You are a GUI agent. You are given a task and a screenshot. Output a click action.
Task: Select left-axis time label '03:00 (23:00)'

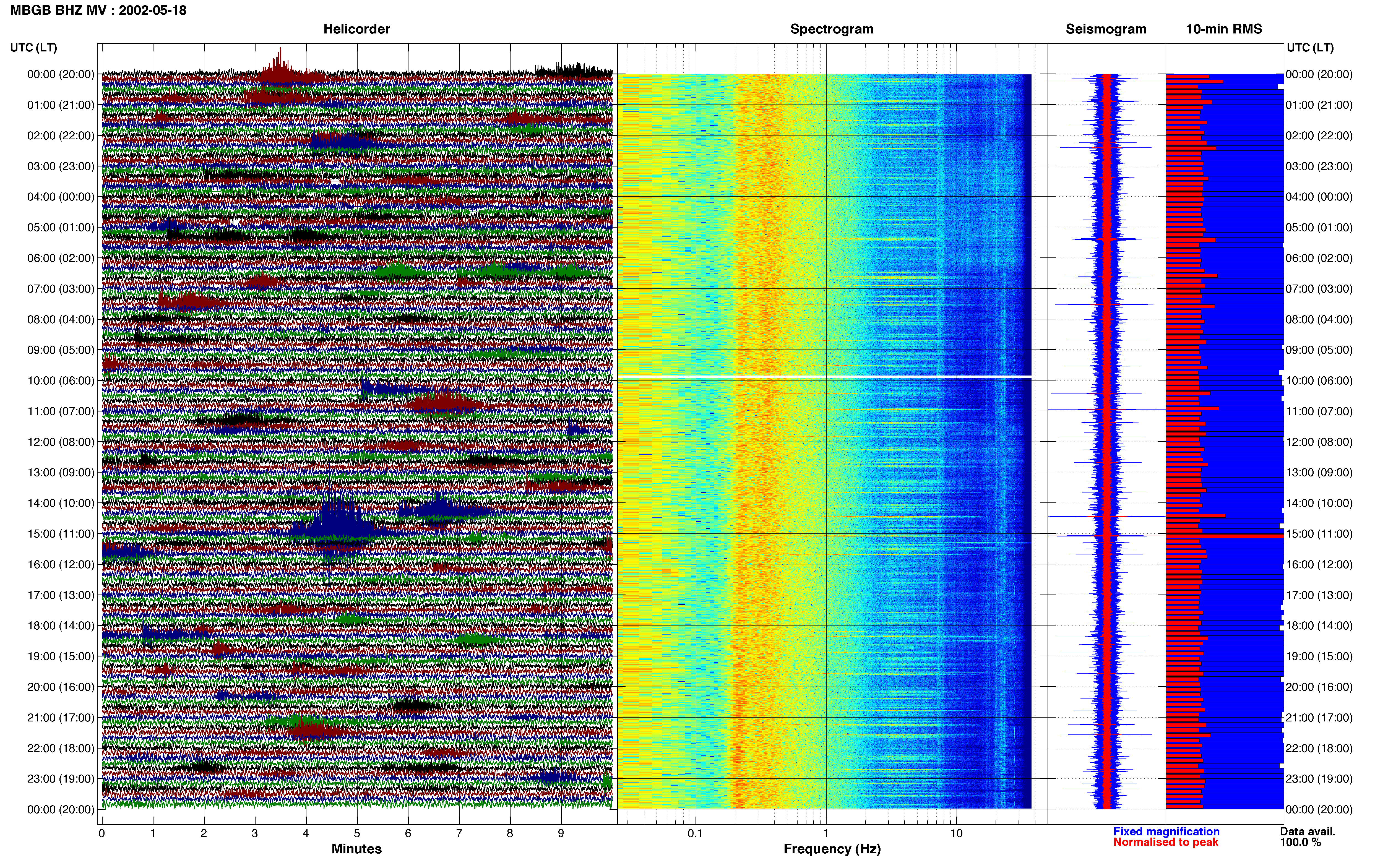pyautogui.click(x=61, y=166)
